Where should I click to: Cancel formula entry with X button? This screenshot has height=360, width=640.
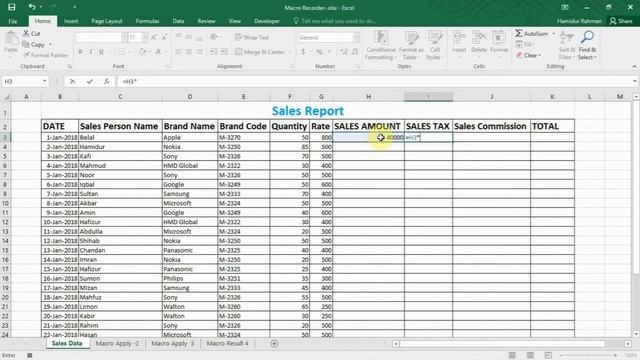[72, 82]
